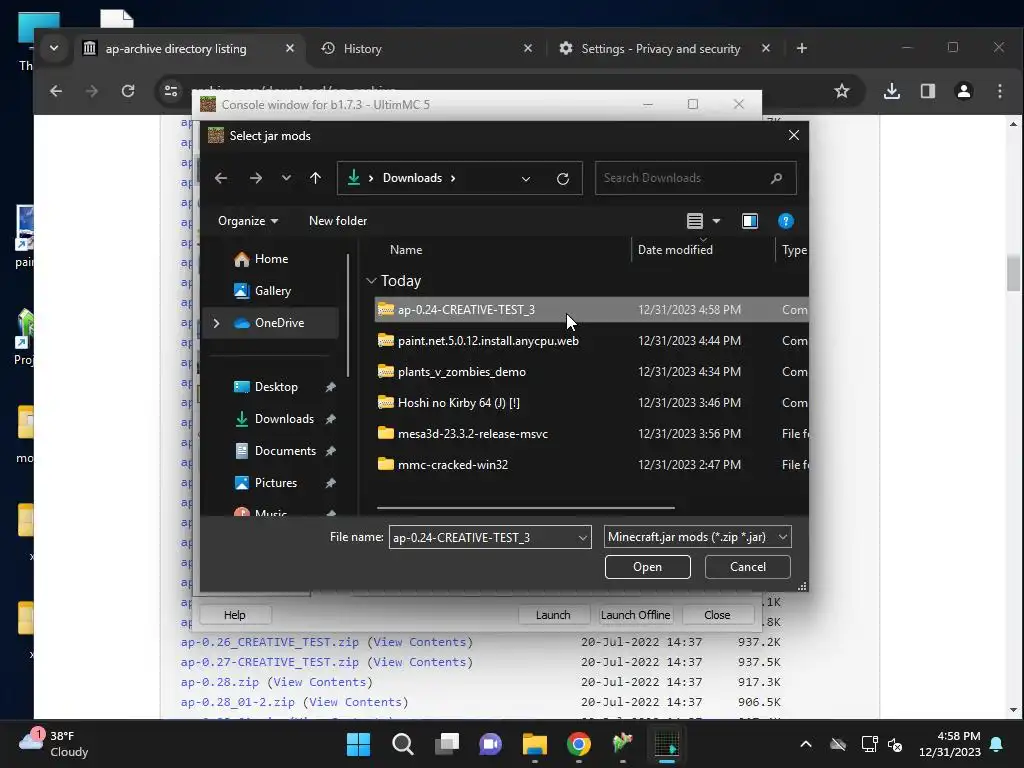Open Chrome three-dot menu
1024x768 pixels.
pyautogui.click(x=1000, y=91)
